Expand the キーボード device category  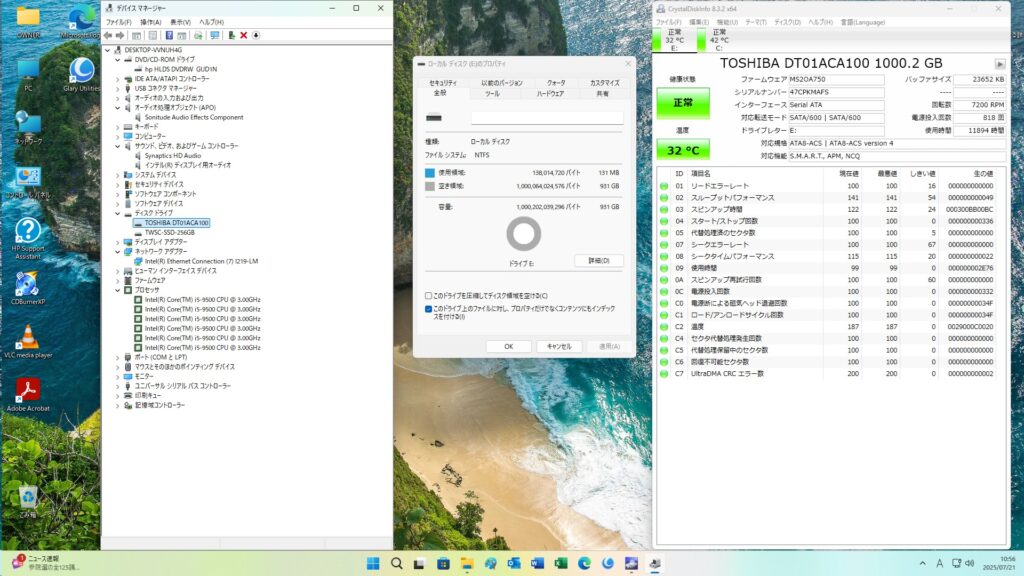click(117, 127)
